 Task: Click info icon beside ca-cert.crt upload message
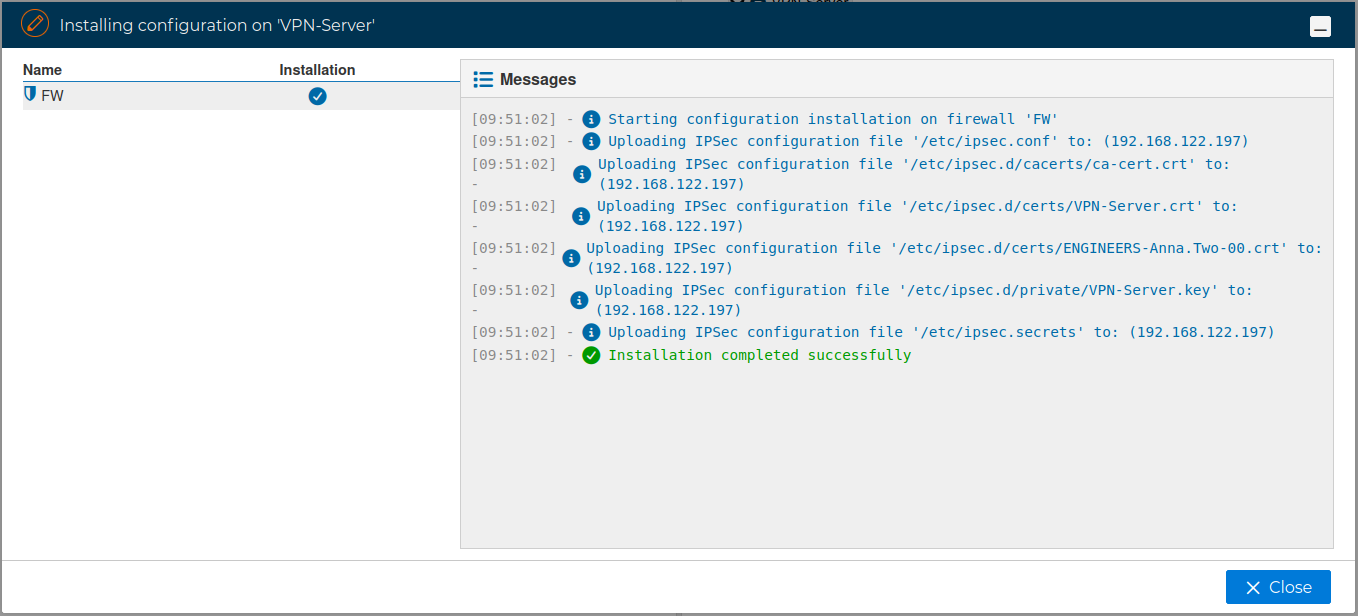581,174
